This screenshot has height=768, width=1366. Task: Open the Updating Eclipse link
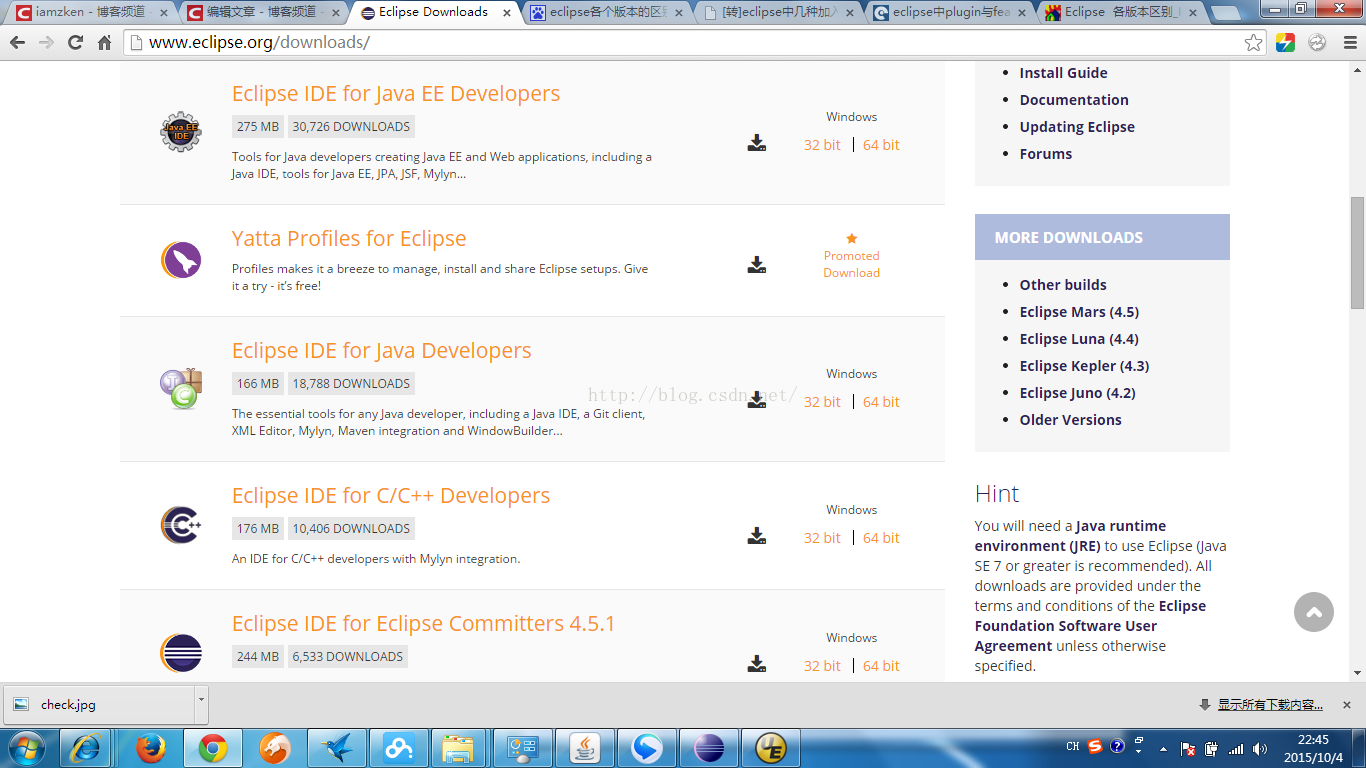coord(1077,127)
